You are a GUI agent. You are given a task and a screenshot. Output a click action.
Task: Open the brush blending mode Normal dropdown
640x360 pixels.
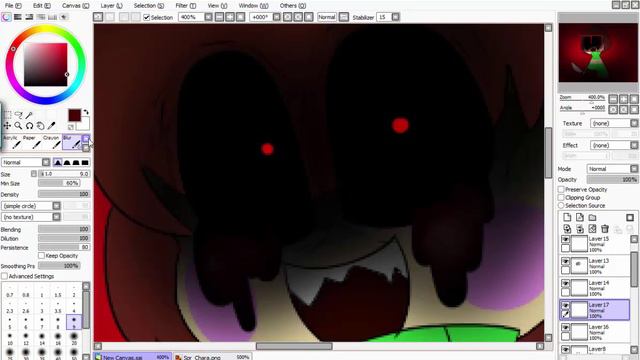(x=26, y=162)
